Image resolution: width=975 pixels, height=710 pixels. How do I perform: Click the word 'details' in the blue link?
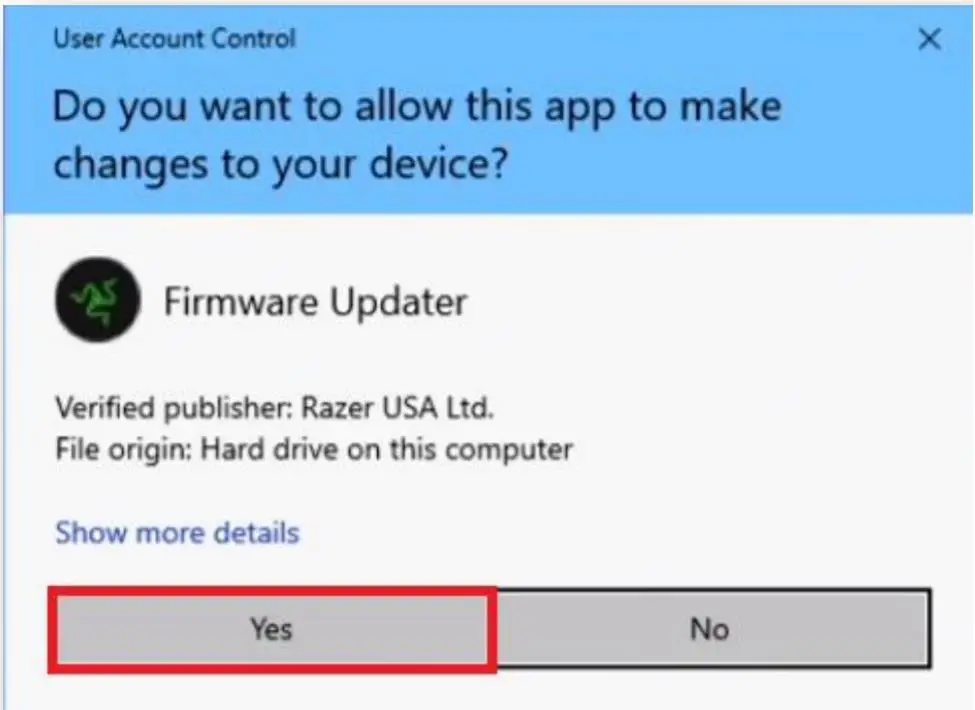click(x=256, y=533)
